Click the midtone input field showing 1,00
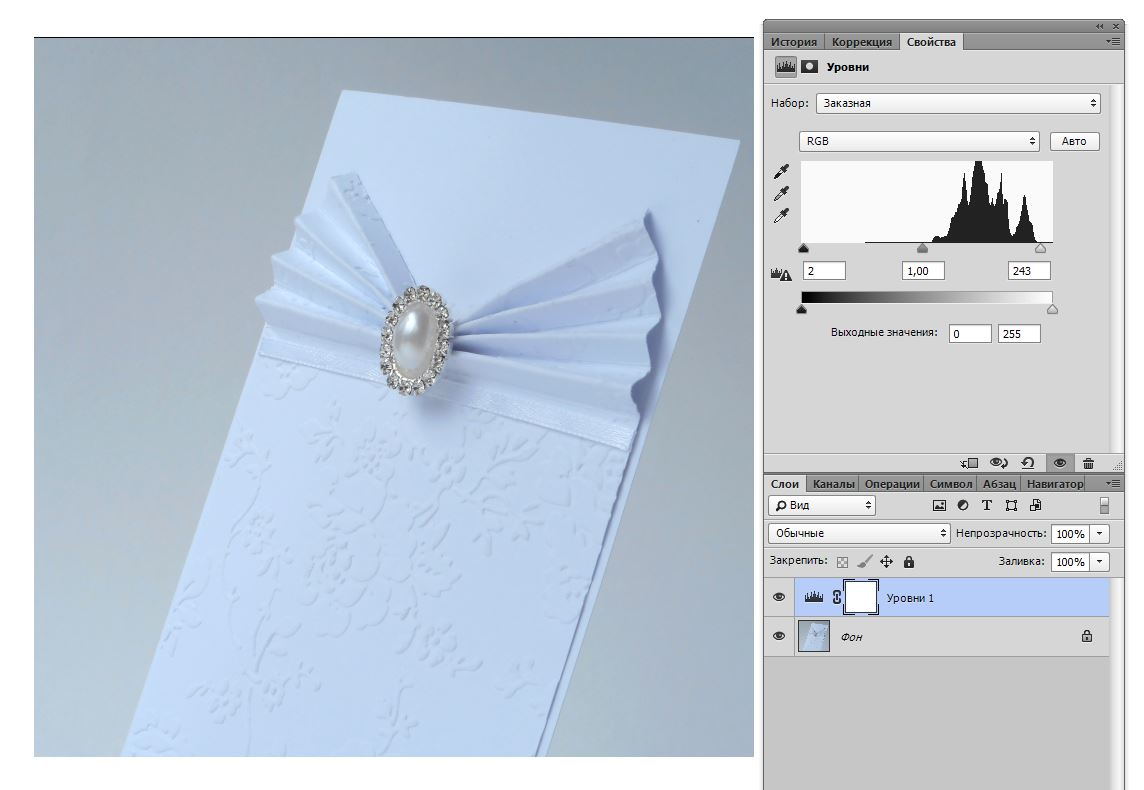 click(x=923, y=271)
